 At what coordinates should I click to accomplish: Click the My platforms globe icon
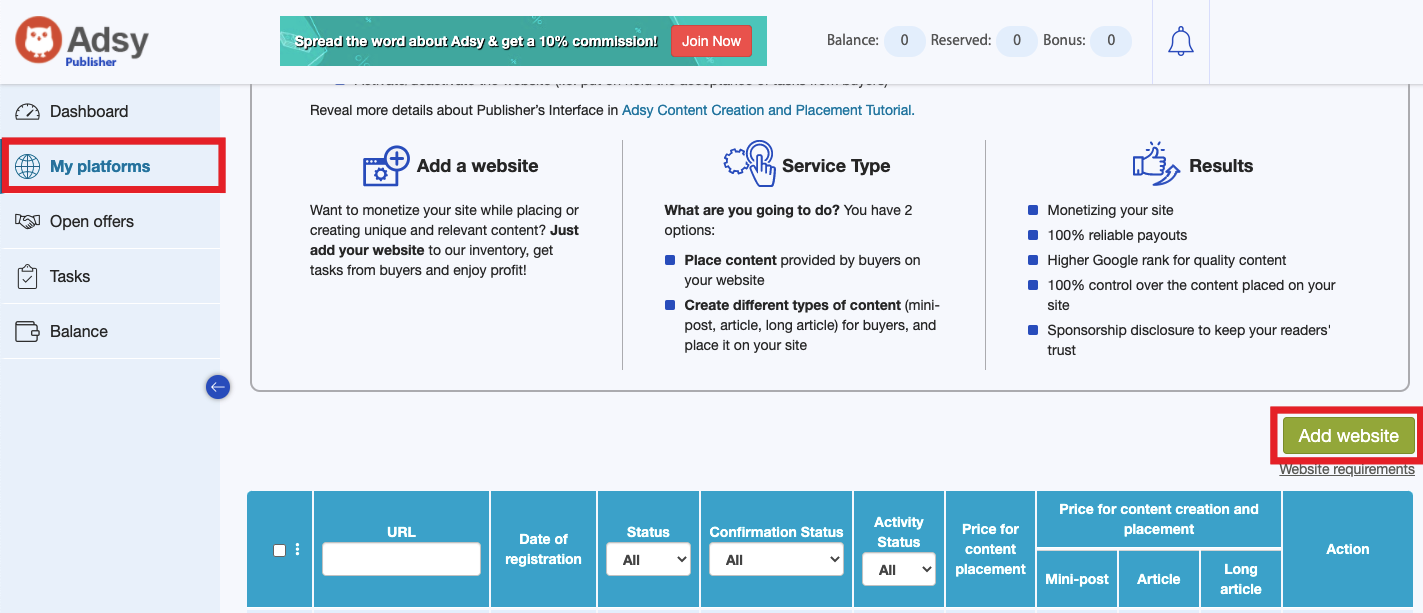(28, 166)
